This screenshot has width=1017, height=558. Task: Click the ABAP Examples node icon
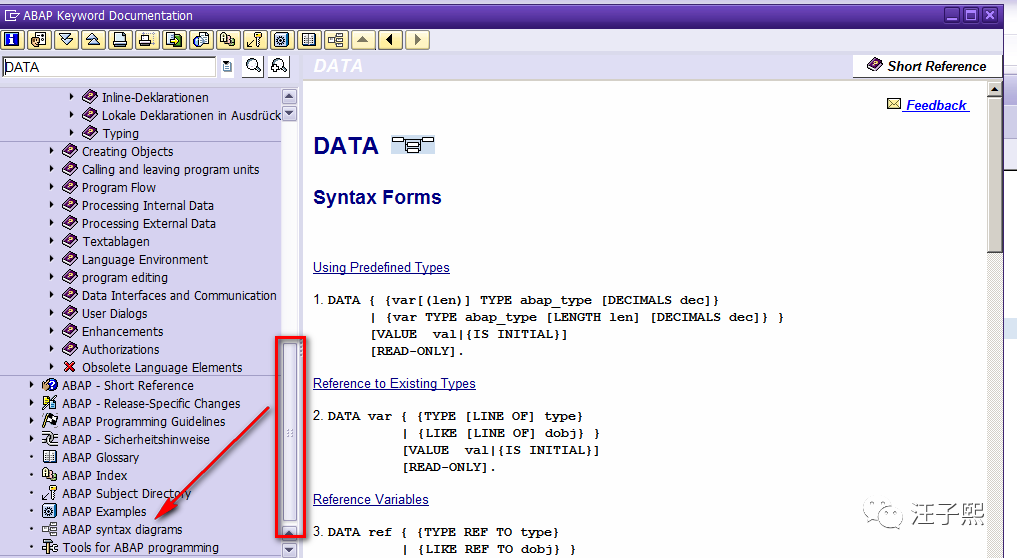click(x=50, y=511)
